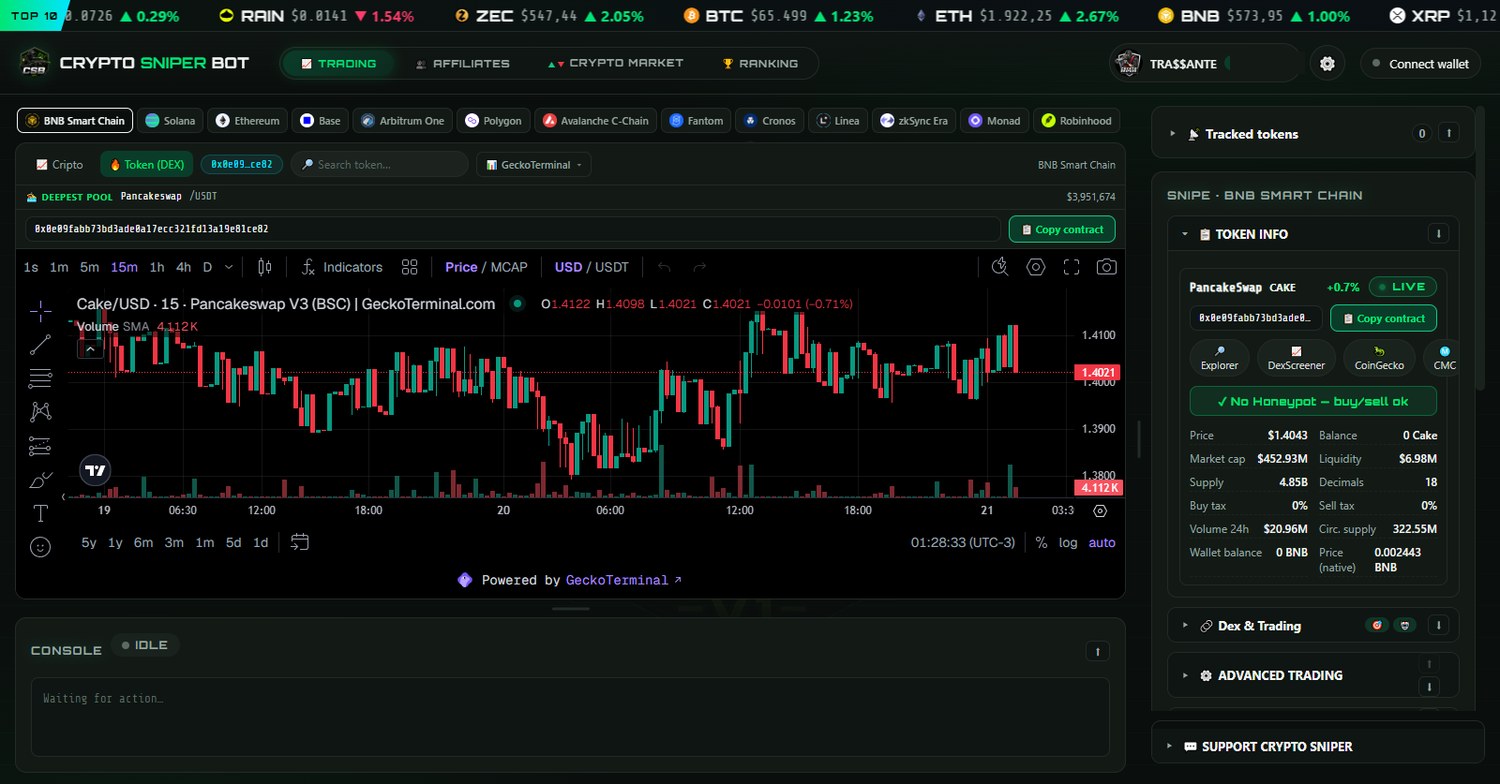Copy contract from the address bar row
The height and width of the screenshot is (784, 1500).
point(1062,229)
